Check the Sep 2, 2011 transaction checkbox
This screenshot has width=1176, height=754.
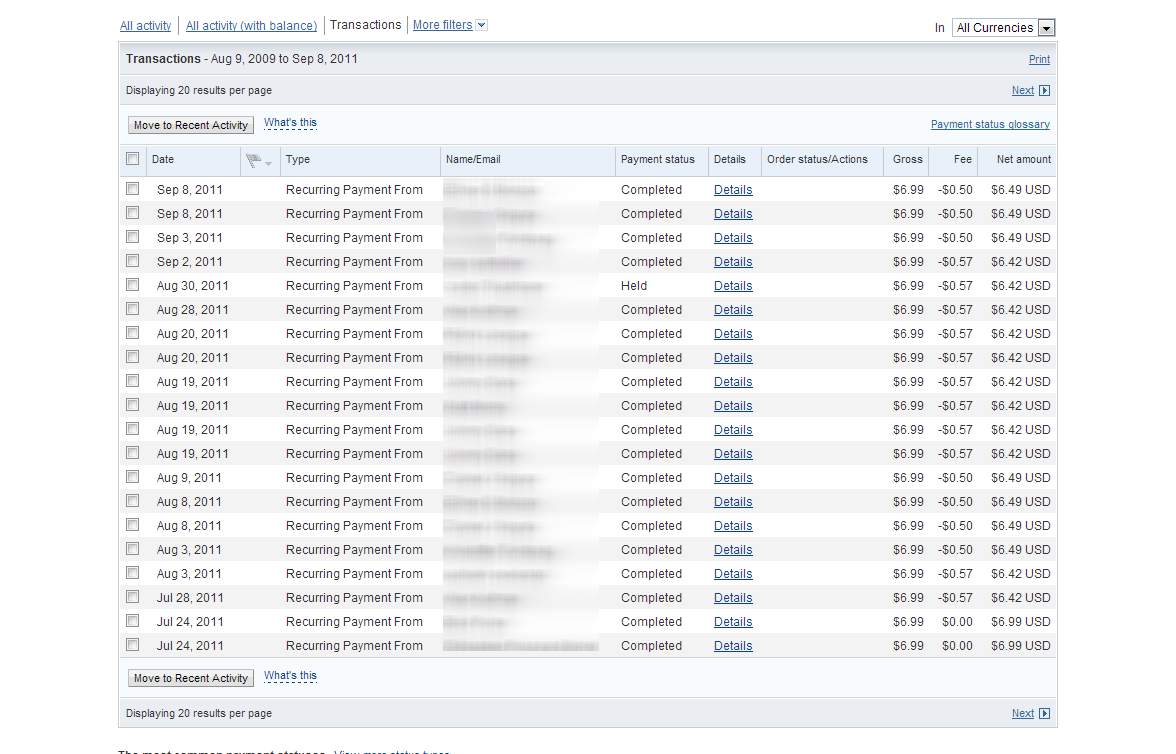[x=133, y=260]
